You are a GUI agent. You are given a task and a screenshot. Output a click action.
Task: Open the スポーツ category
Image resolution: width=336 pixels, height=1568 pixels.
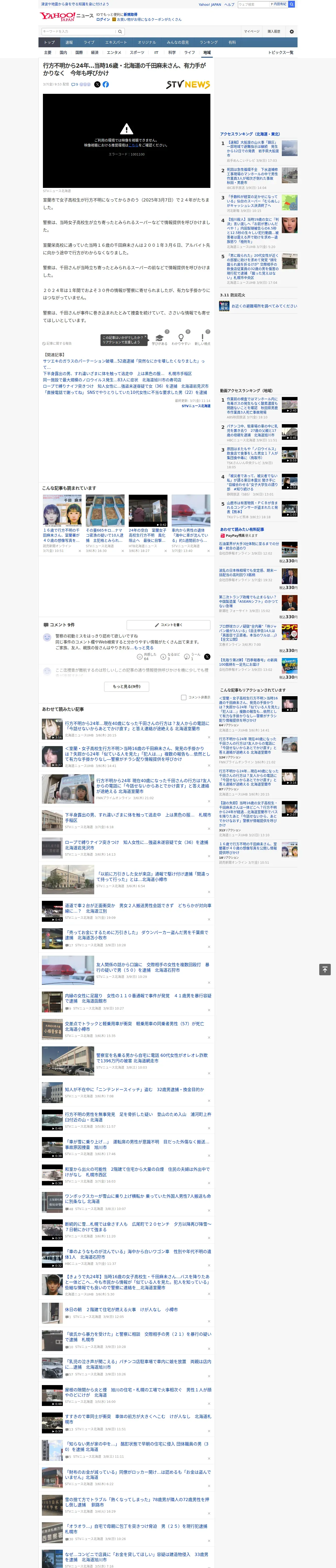coord(137,52)
